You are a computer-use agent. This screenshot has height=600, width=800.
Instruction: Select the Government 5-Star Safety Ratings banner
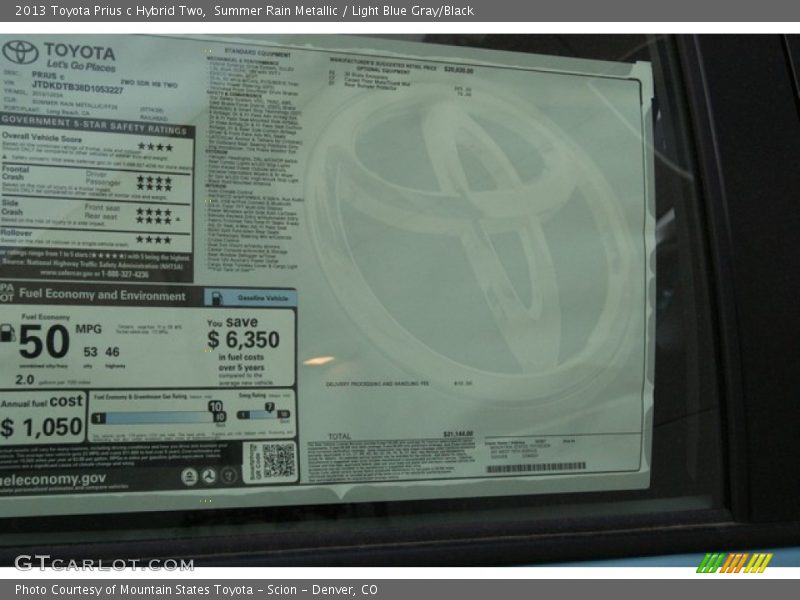(90, 122)
